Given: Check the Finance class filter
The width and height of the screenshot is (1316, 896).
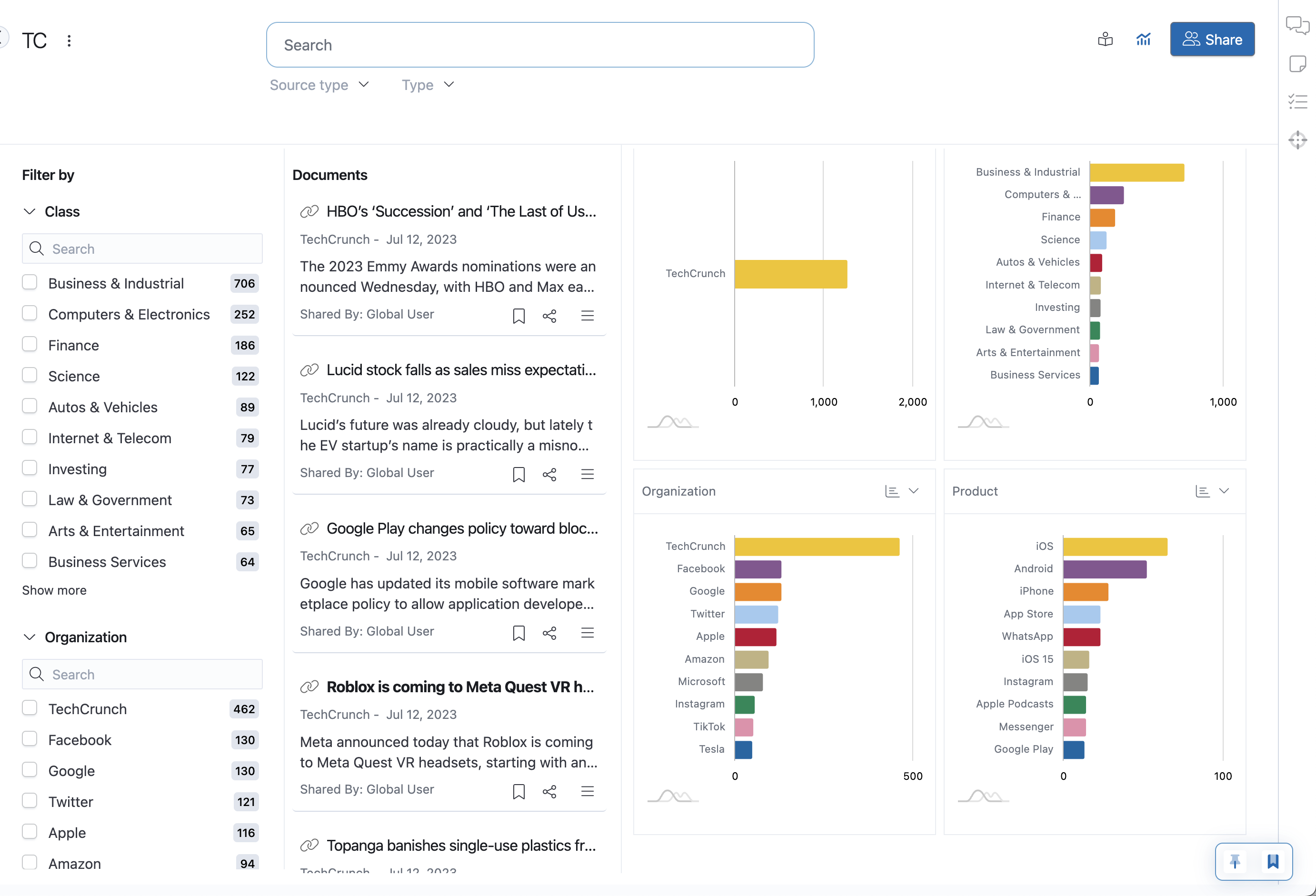Looking at the screenshot, I should coord(30,344).
